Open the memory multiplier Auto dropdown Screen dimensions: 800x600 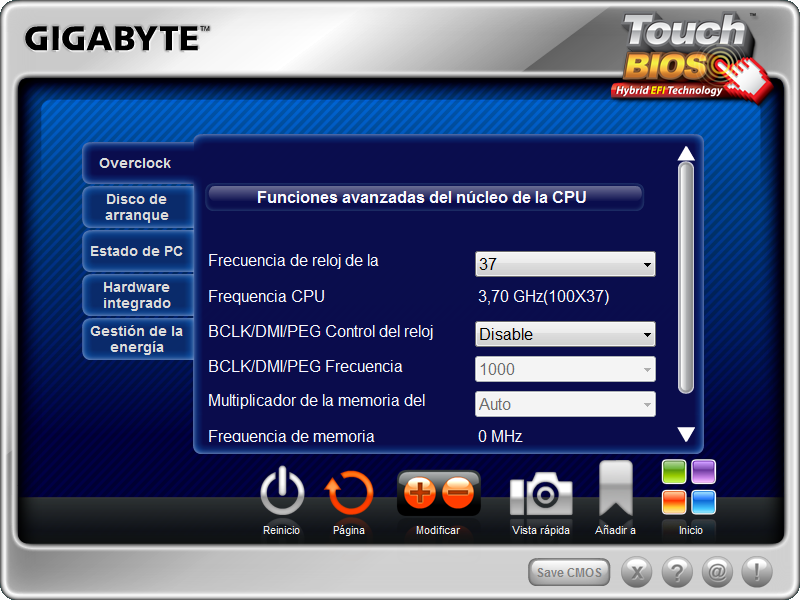coord(565,404)
